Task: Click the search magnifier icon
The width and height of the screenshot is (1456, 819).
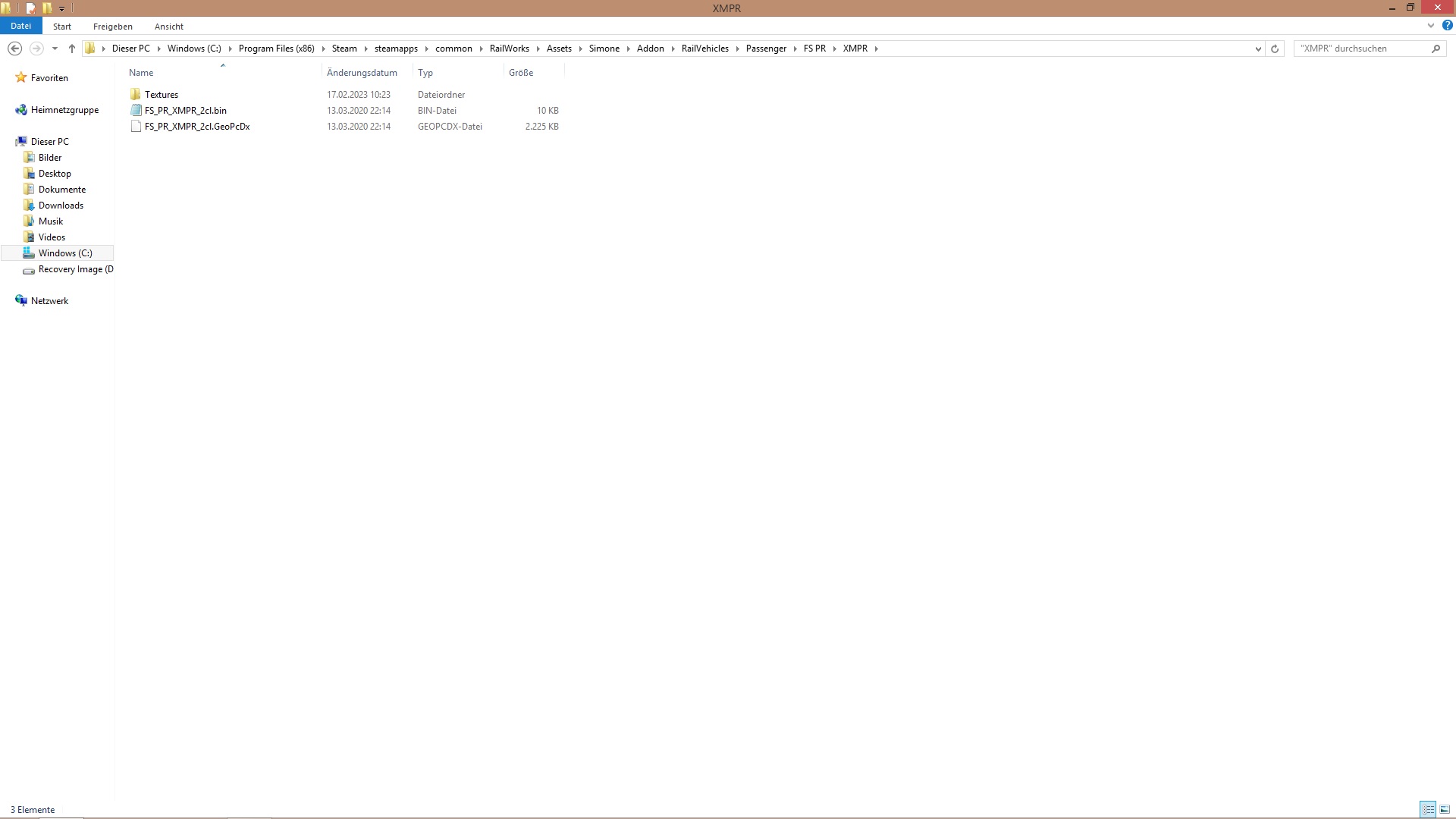Action: tap(1436, 49)
